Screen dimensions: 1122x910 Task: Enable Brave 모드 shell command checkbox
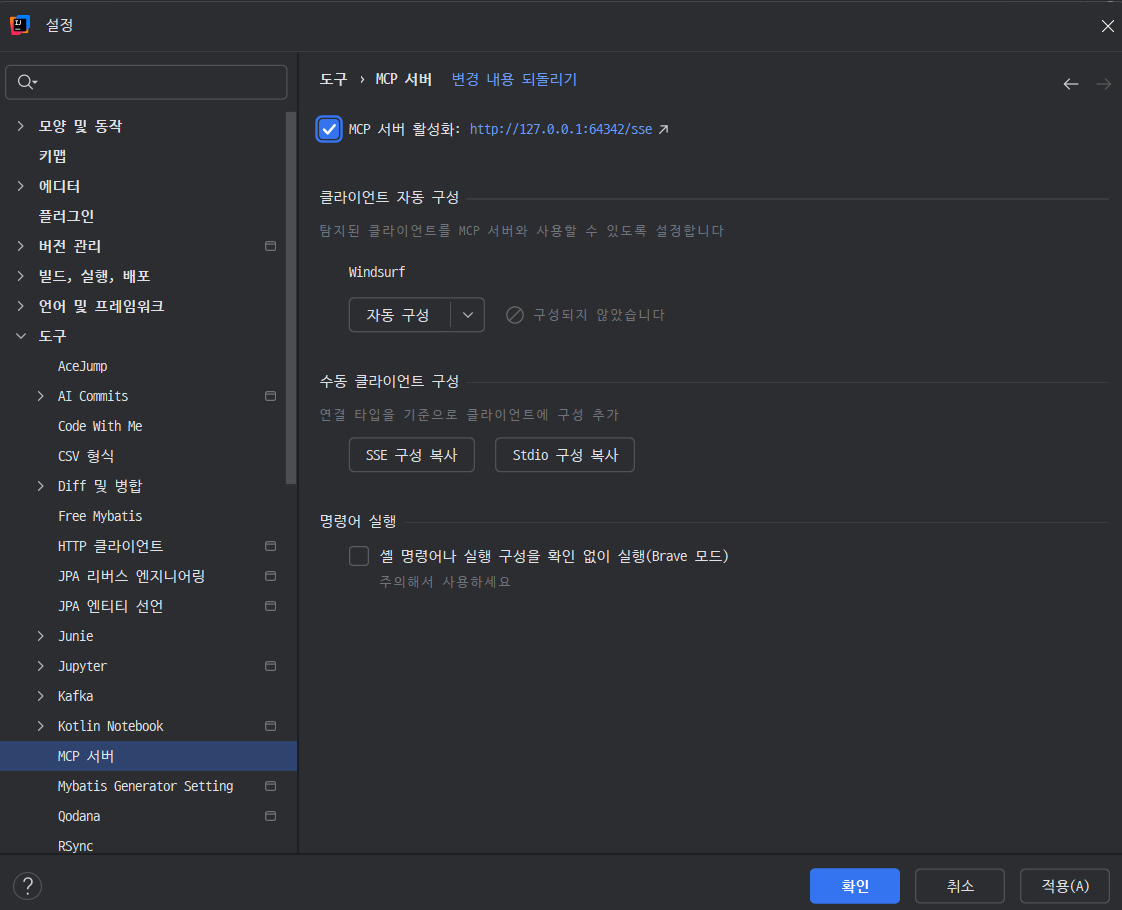pyautogui.click(x=359, y=556)
